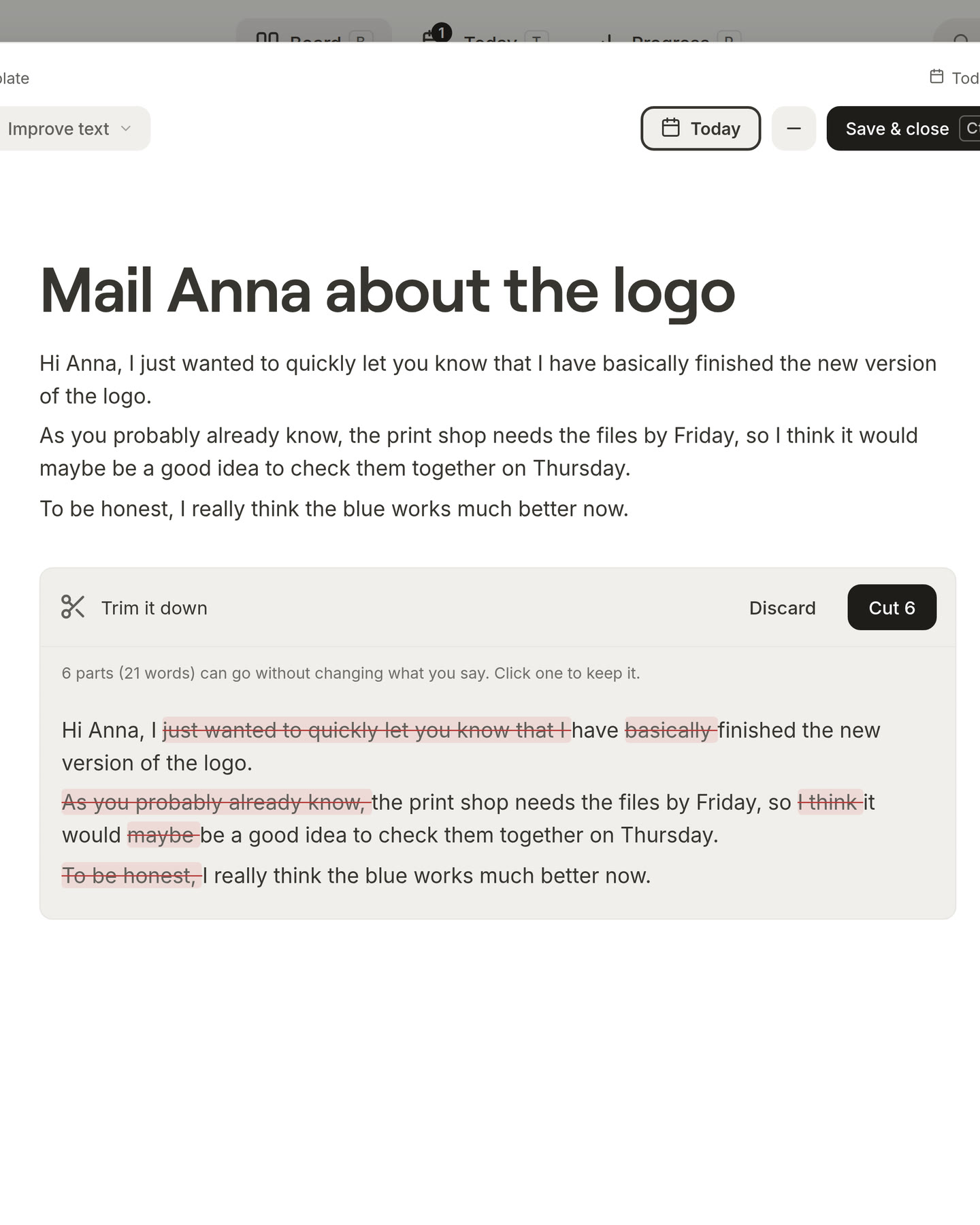
Task: Click the 'Trim it down' panel heading
Action: click(x=154, y=608)
